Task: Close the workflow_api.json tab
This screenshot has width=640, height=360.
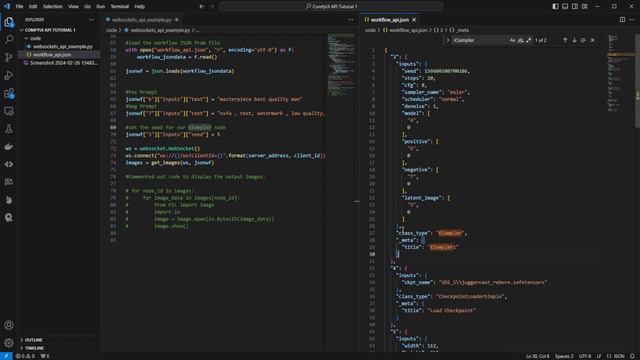Action: pyautogui.click(x=414, y=20)
